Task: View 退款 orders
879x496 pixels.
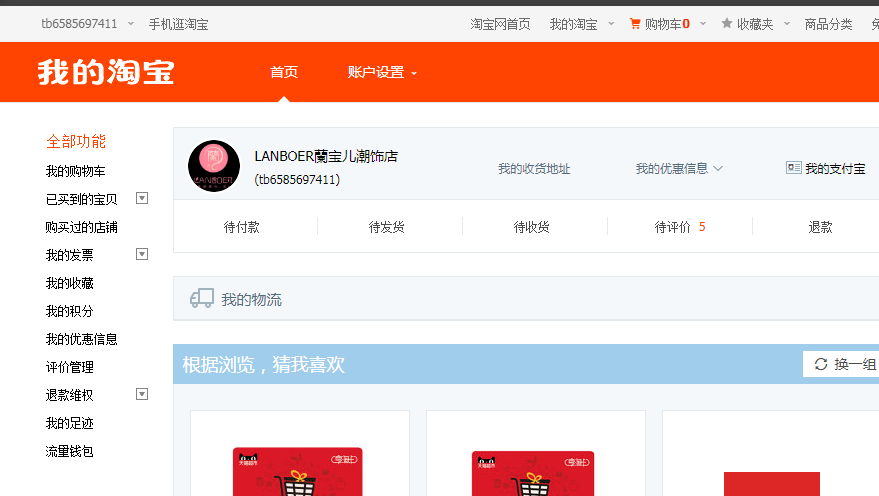Action: [x=820, y=227]
